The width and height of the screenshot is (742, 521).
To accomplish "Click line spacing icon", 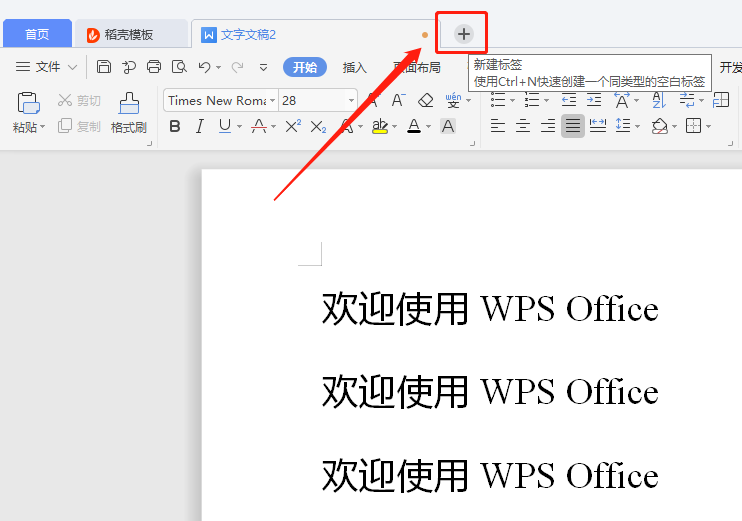I will pyautogui.click(x=623, y=126).
